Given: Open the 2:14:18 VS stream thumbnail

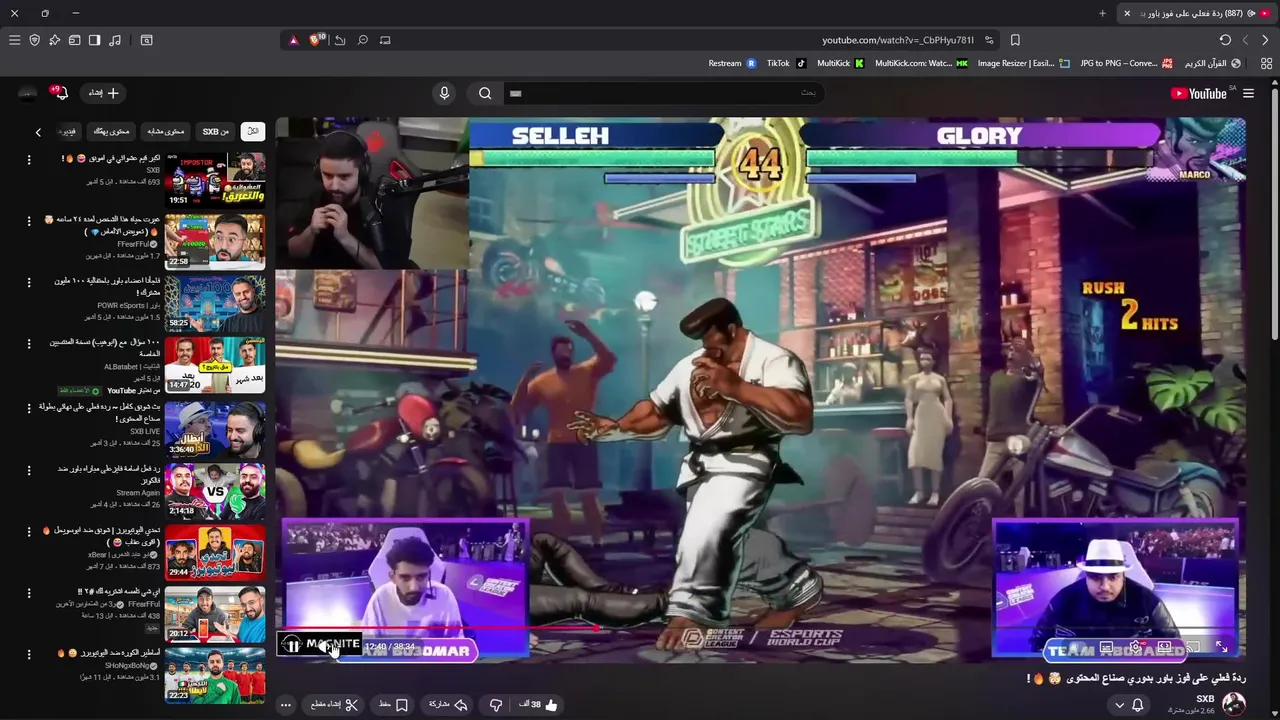Looking at the screenshot, I should point(215,492).
